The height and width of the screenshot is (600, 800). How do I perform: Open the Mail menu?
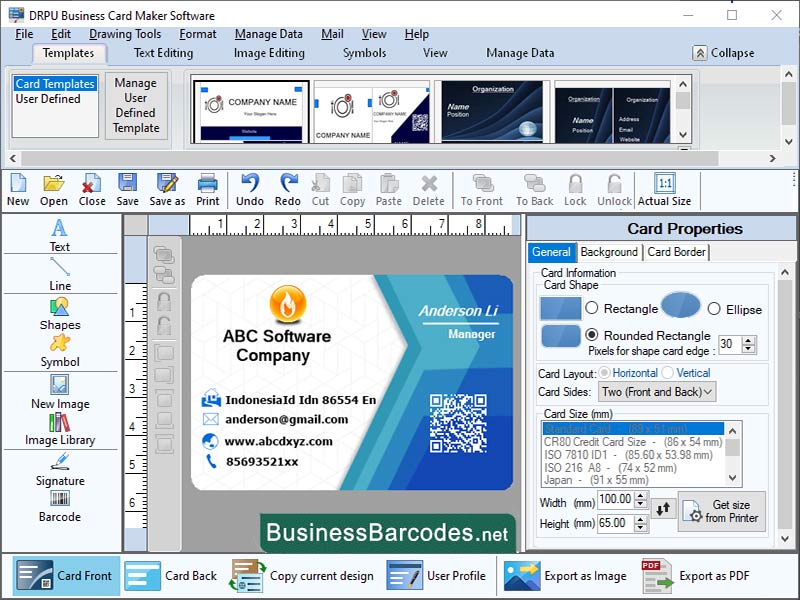tap(332, 33)
